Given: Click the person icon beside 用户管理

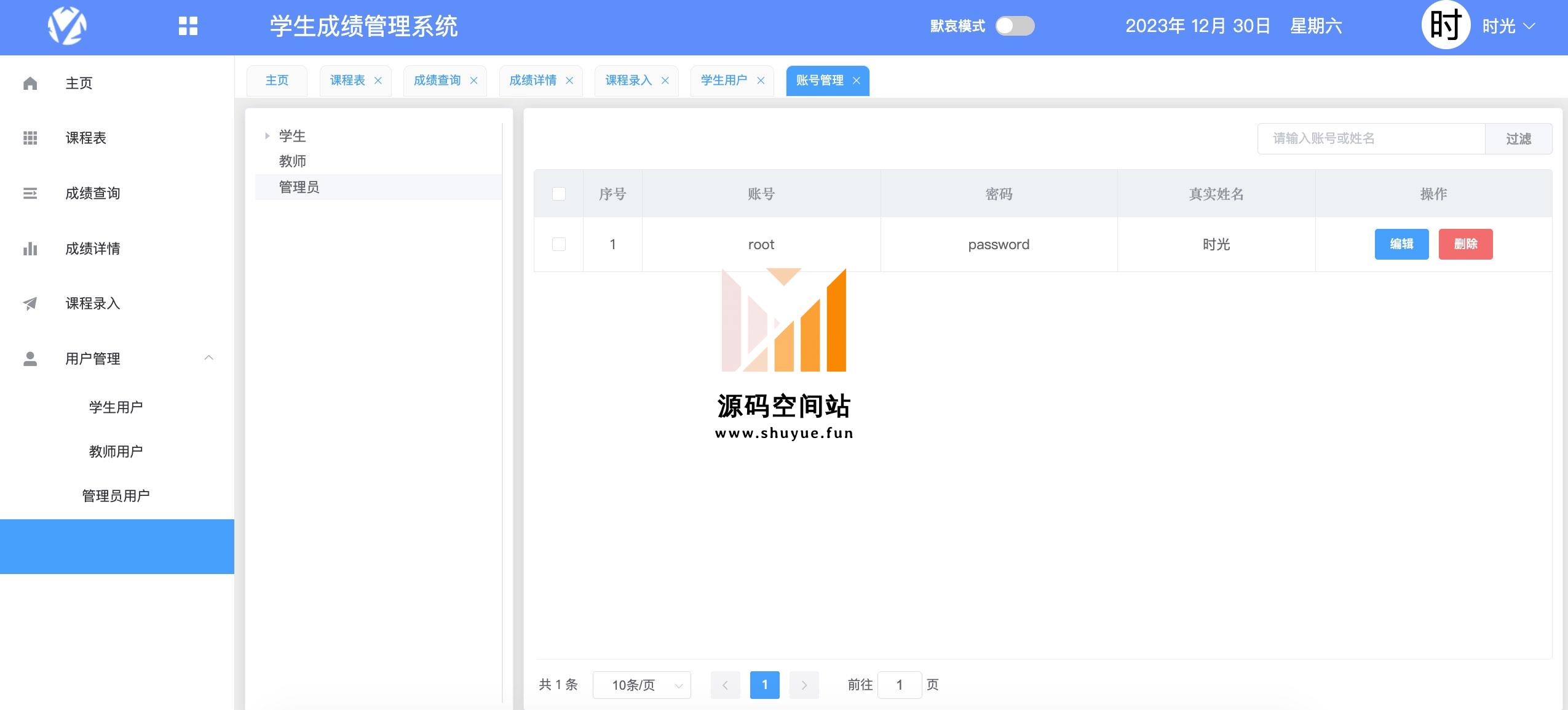Looking at the screenshot, I should tap(30, 359).
